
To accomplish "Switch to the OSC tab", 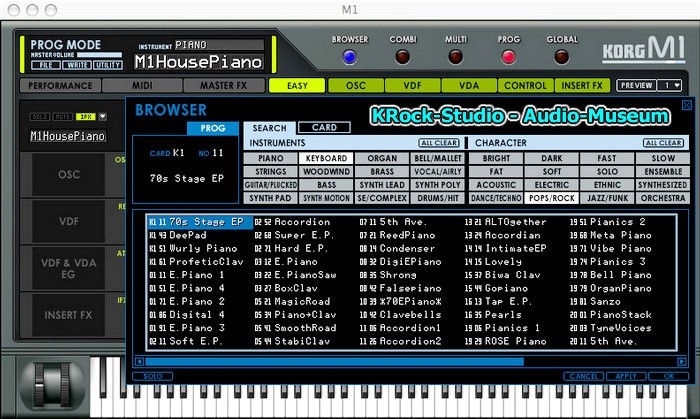I will point(356,85).
